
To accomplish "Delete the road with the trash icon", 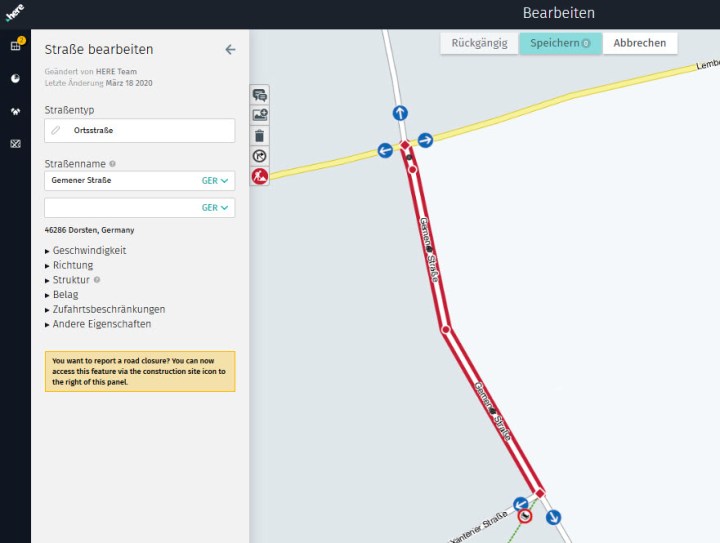I will tap(260, 136).
